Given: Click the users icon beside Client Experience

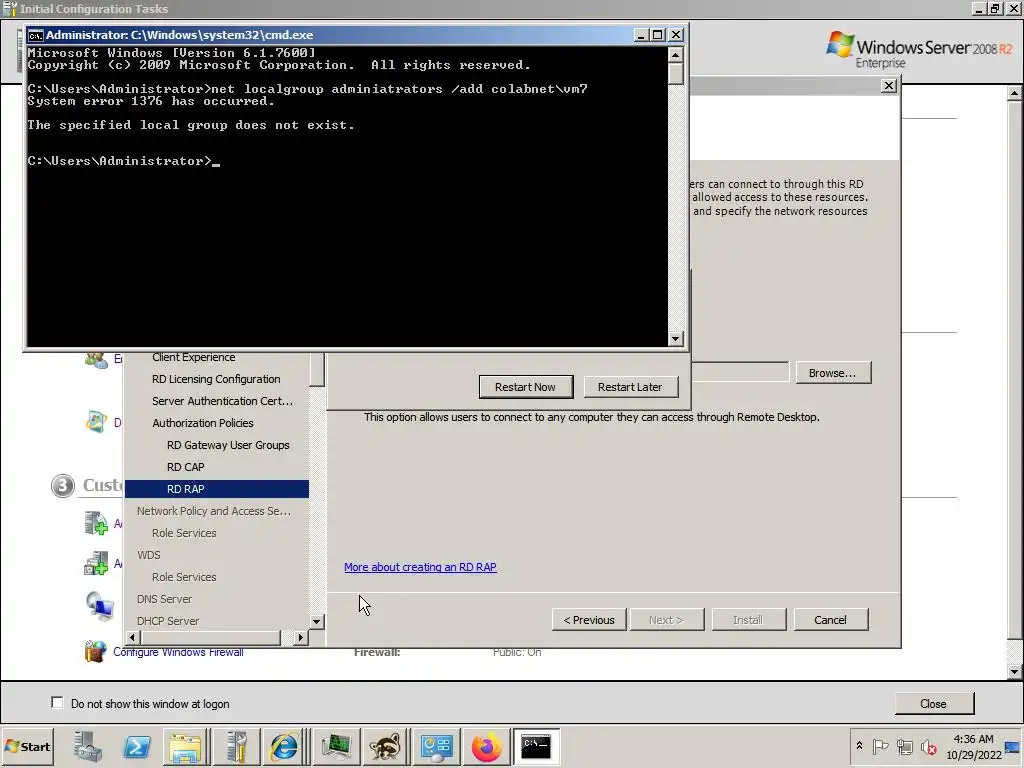Looking at the screenshot, I should click(x=96, y=360).
